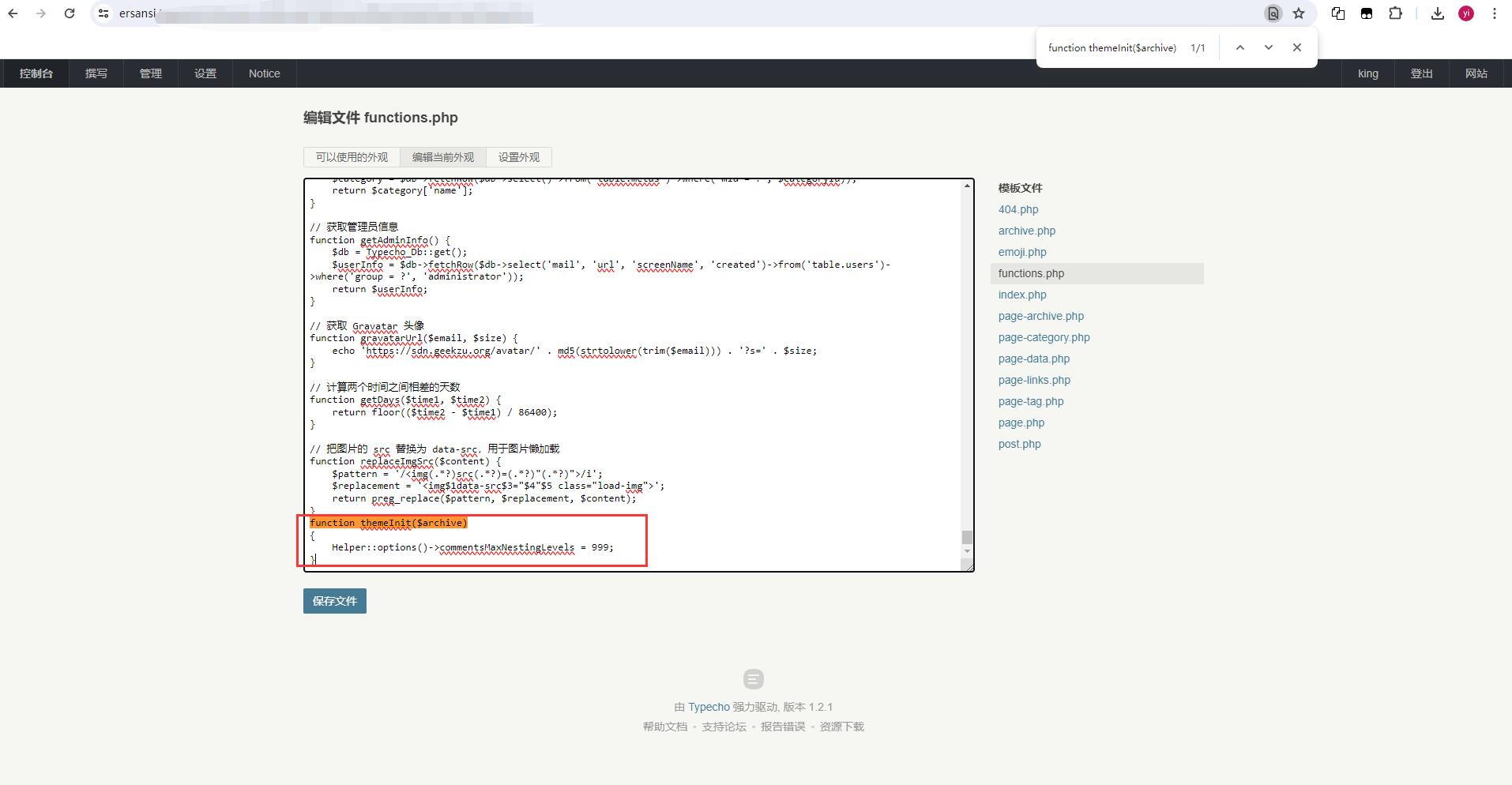Click the 模板文件 sidebar heading

point(1021,188)
